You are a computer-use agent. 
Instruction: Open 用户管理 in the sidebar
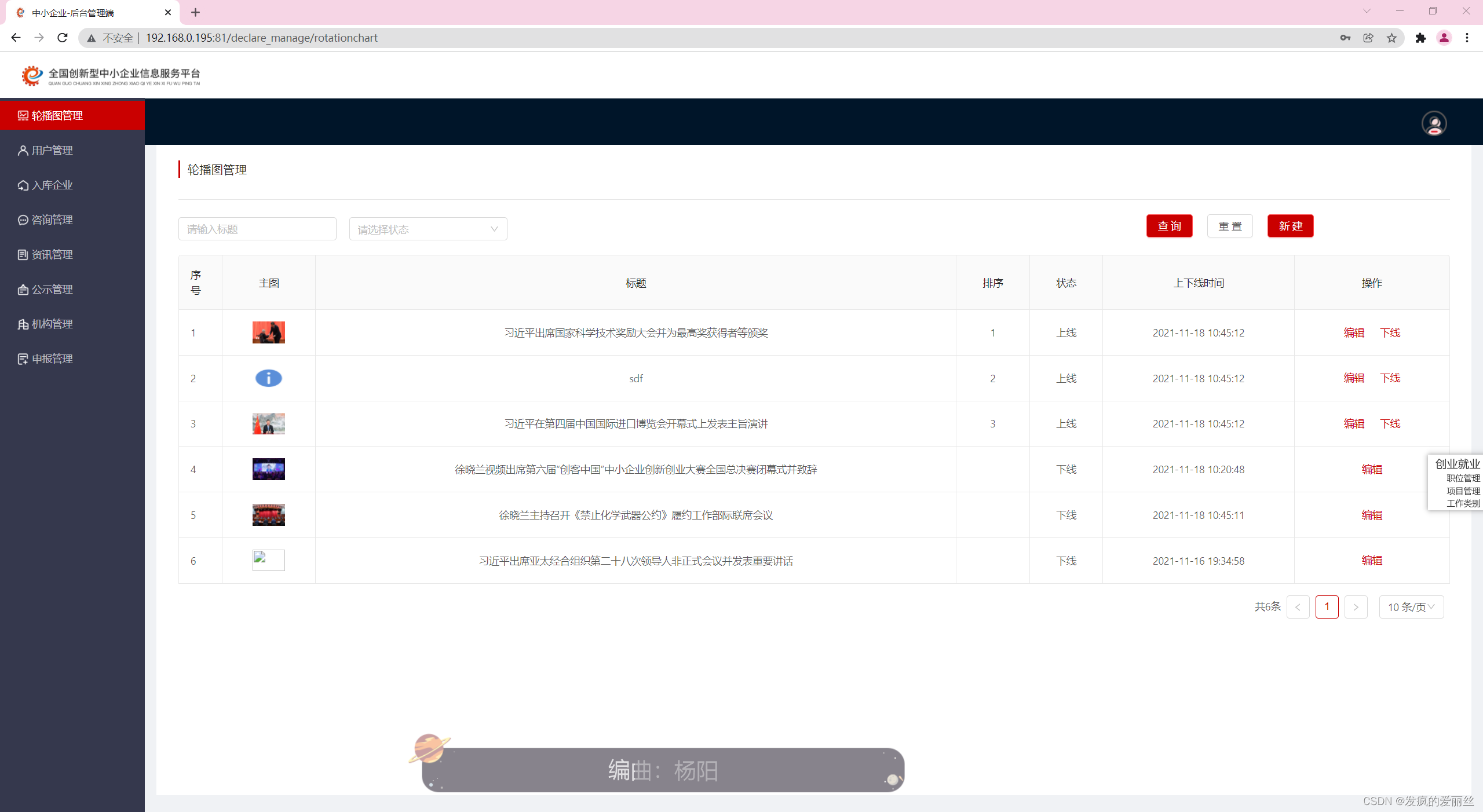(x=52, y=151)
